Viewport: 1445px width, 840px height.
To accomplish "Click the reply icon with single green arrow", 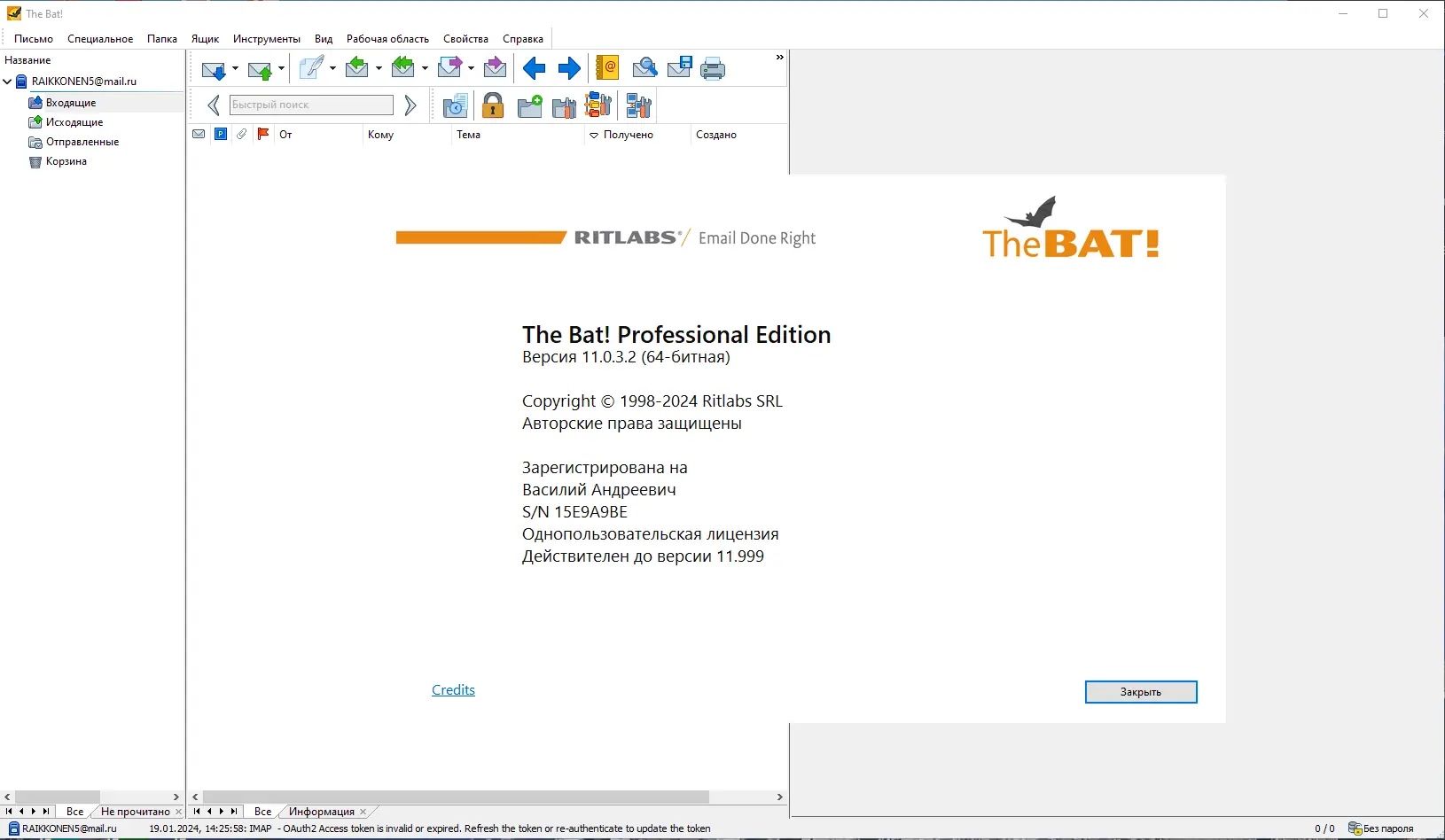I will (357, 68).
